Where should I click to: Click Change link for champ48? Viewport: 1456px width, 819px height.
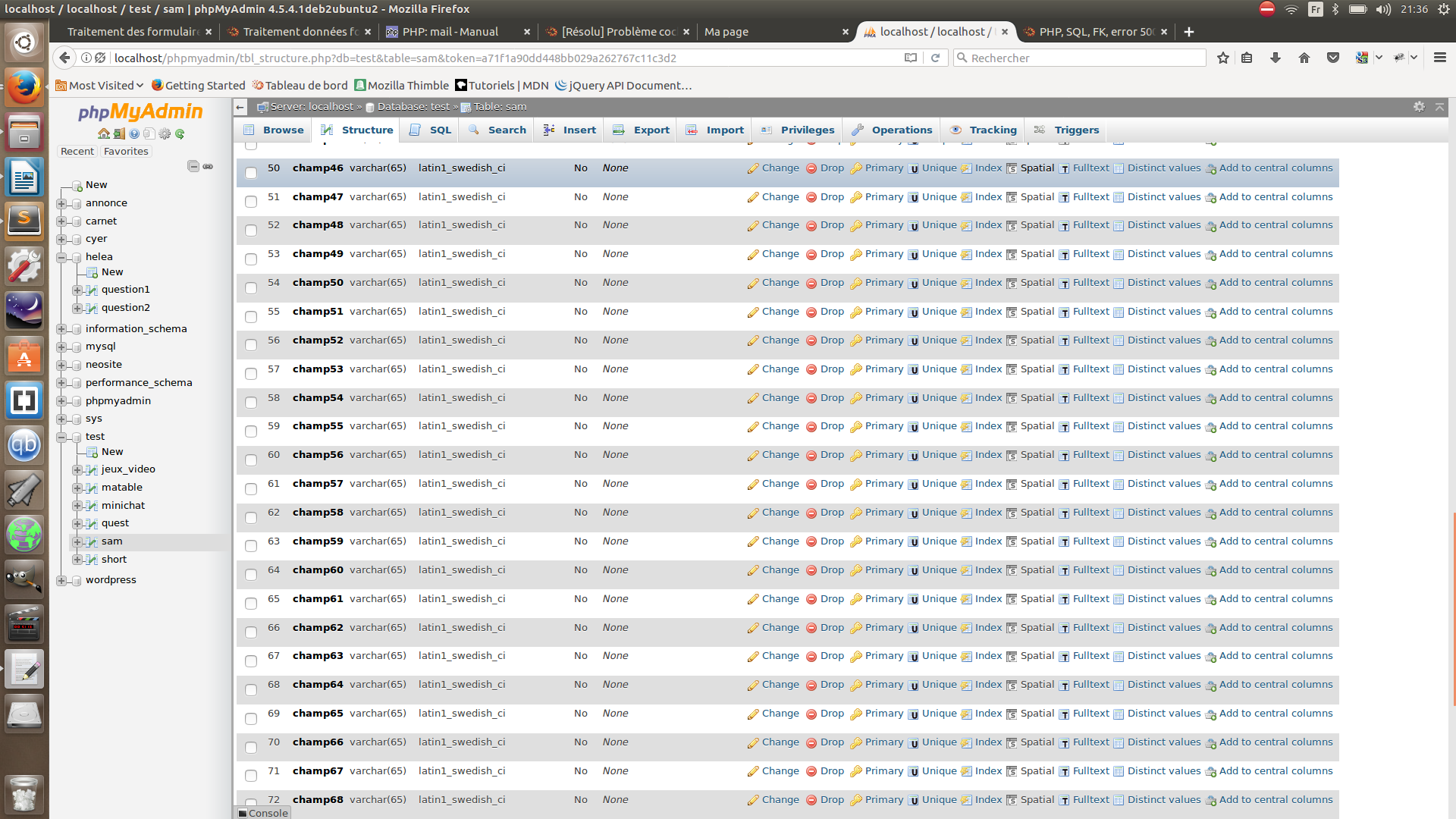click(x=780, y=225)
